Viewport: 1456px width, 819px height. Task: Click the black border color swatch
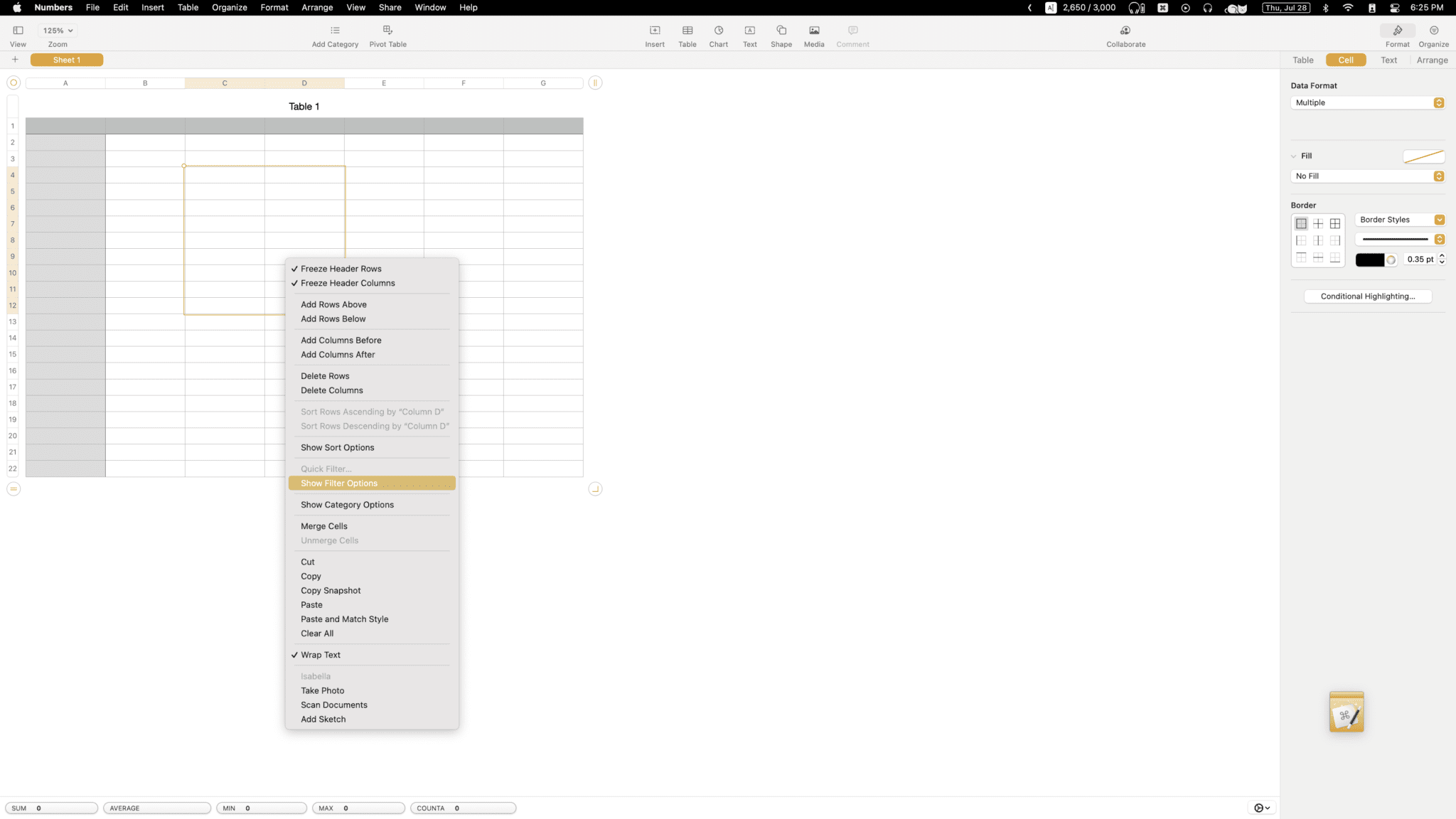[1369, 259]
